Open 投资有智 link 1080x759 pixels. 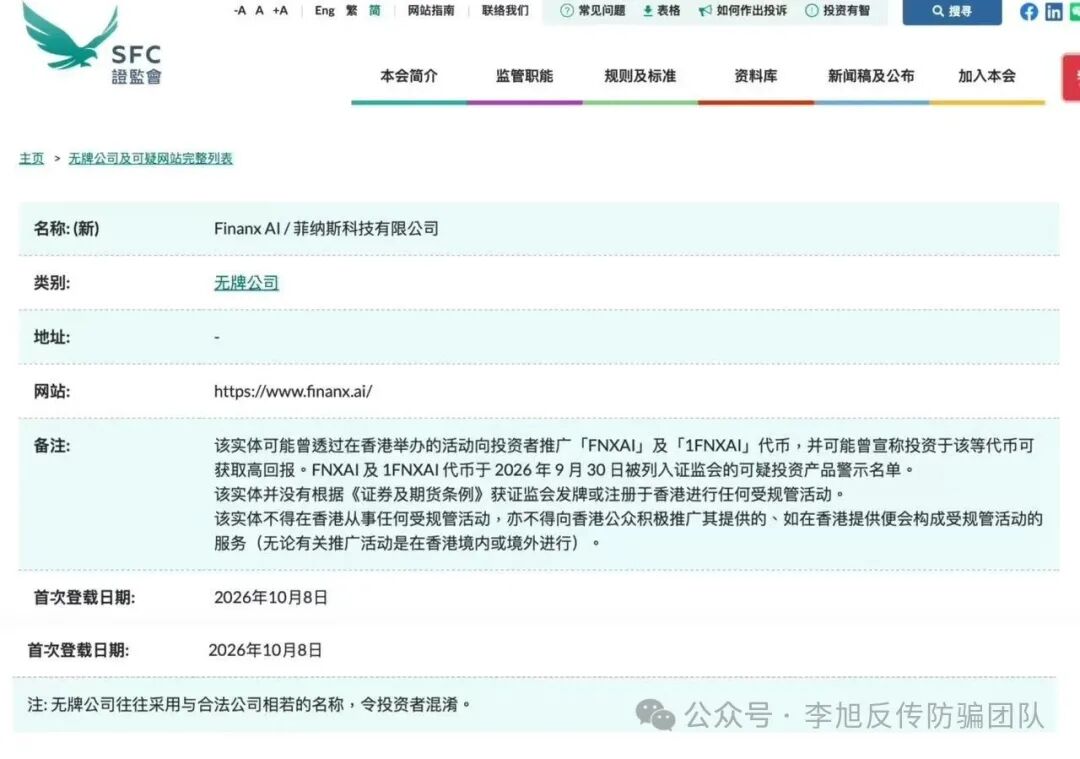pos(838,10)
